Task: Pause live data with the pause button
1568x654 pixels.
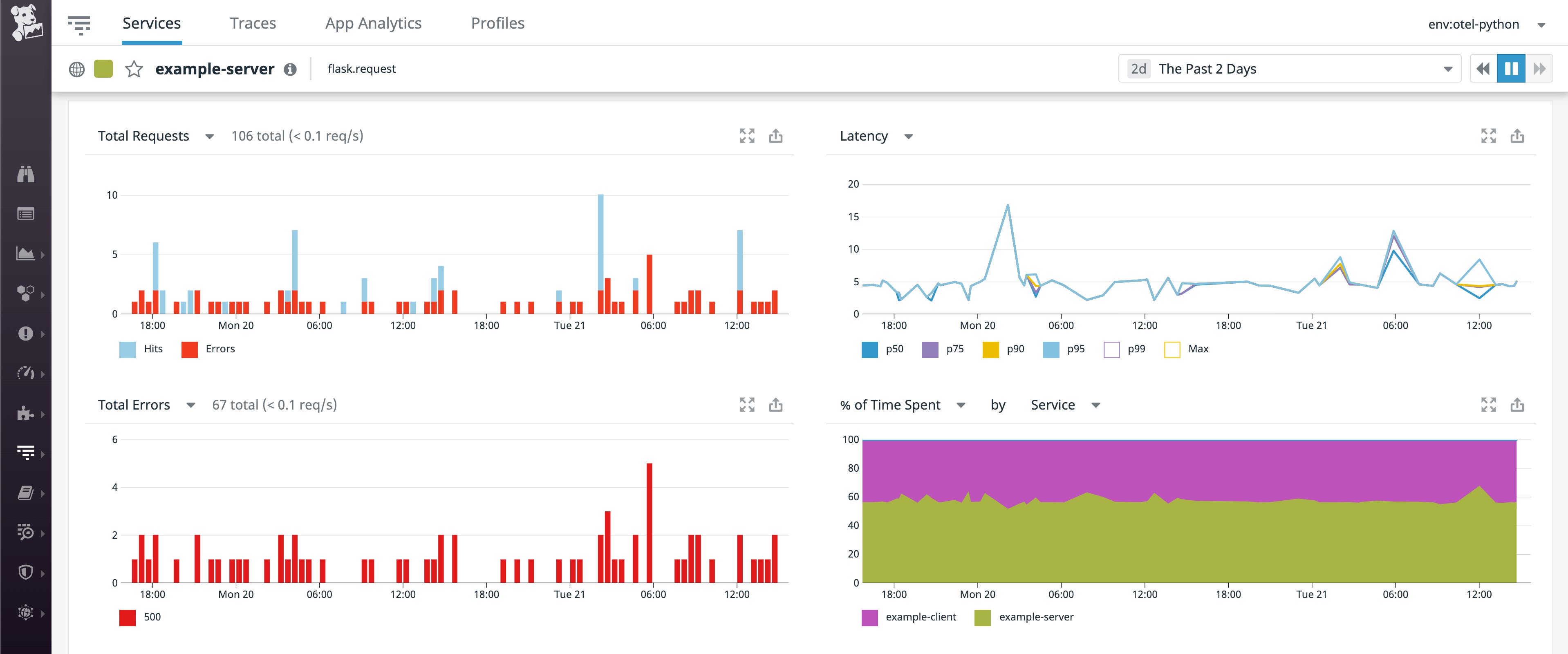Action: (x=1511, y=69)
